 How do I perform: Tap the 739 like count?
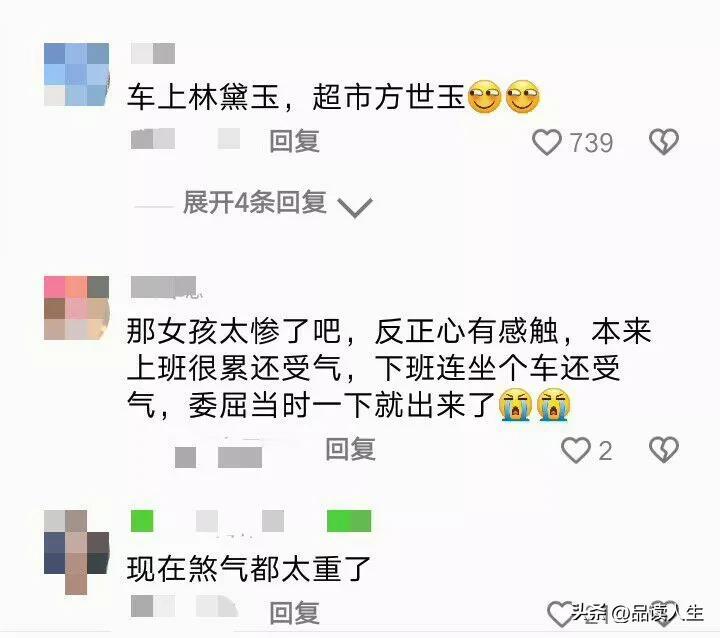[x=591, y=143]
